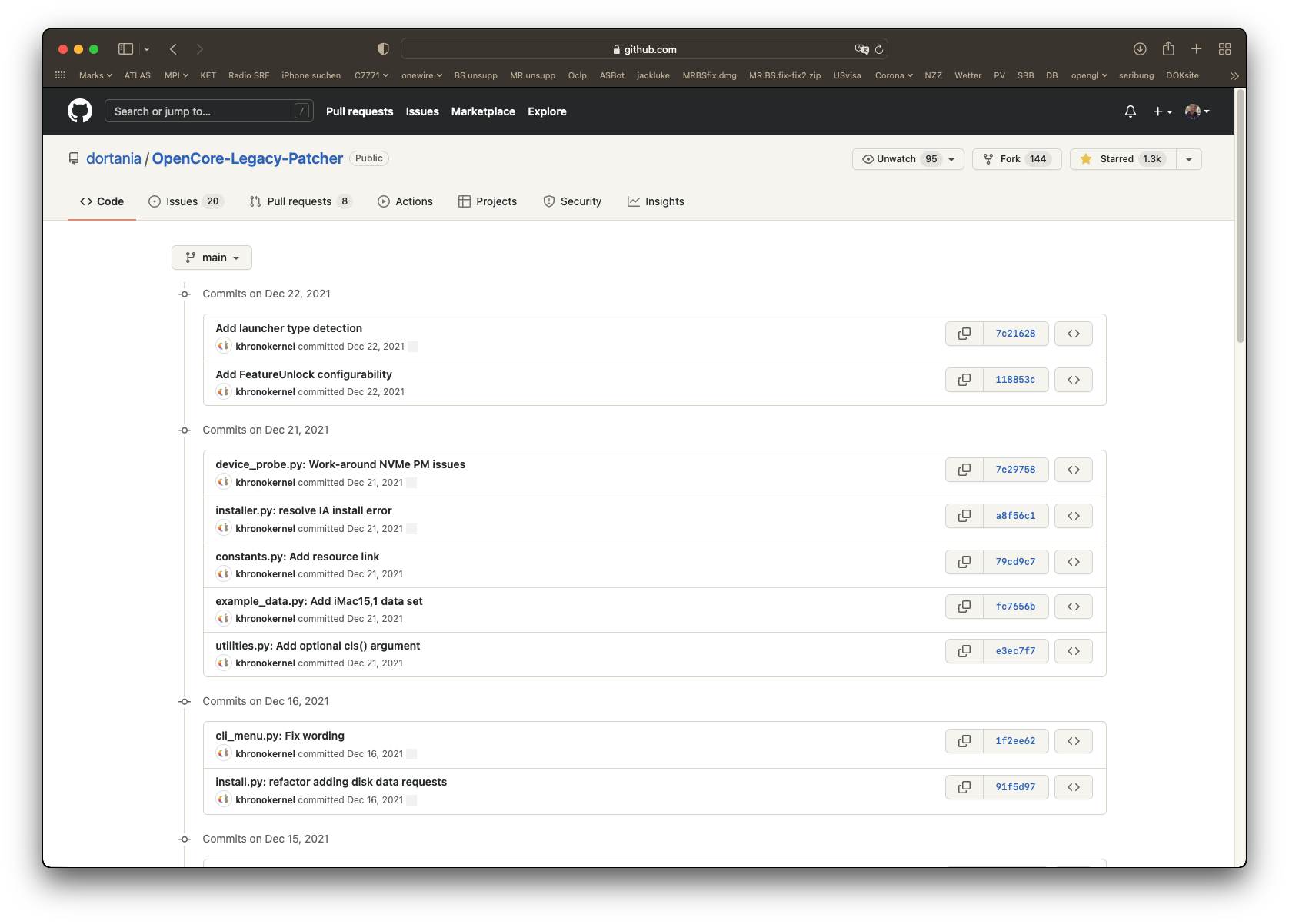Expand the Marks bookmarks folder

tap(95, 75)
